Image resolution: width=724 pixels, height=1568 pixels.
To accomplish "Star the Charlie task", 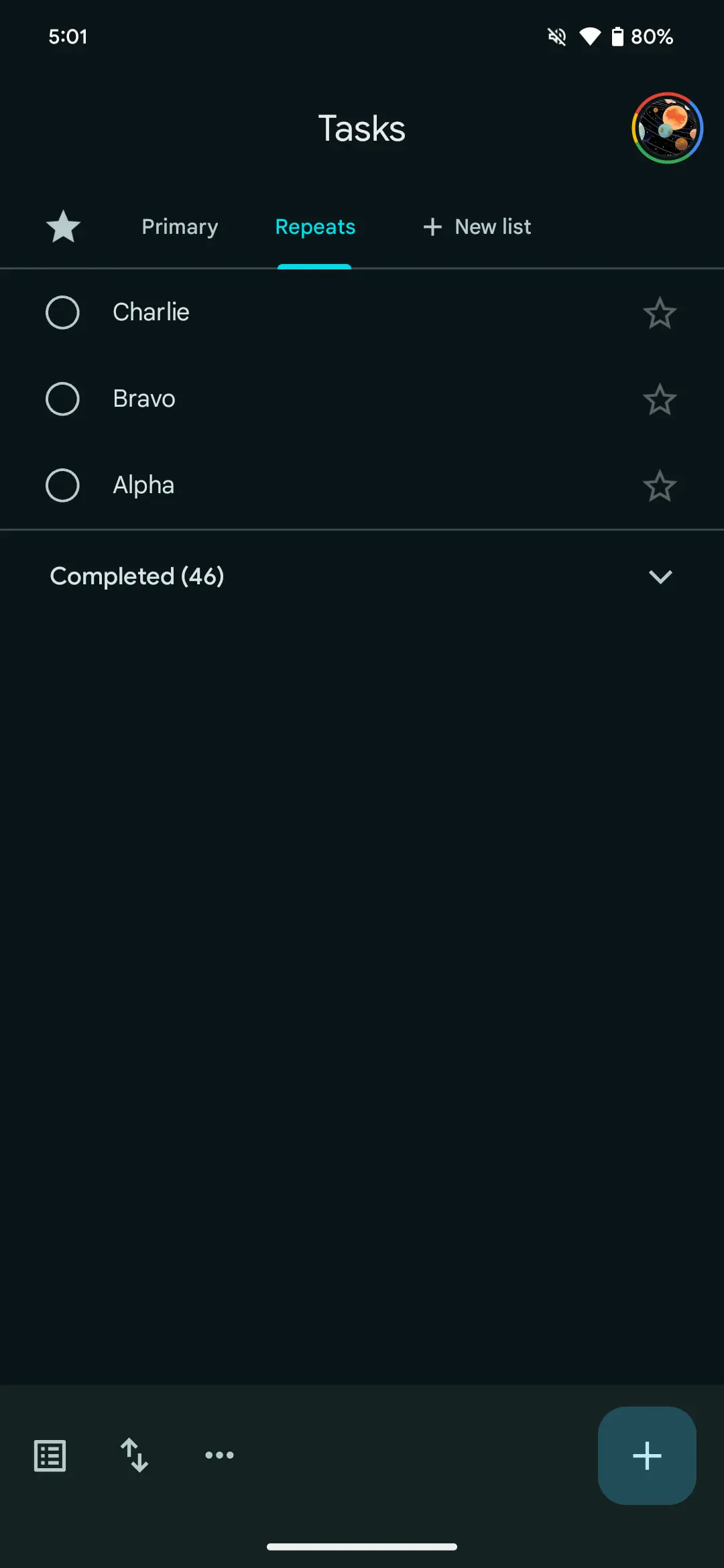I will click(660, 312).
